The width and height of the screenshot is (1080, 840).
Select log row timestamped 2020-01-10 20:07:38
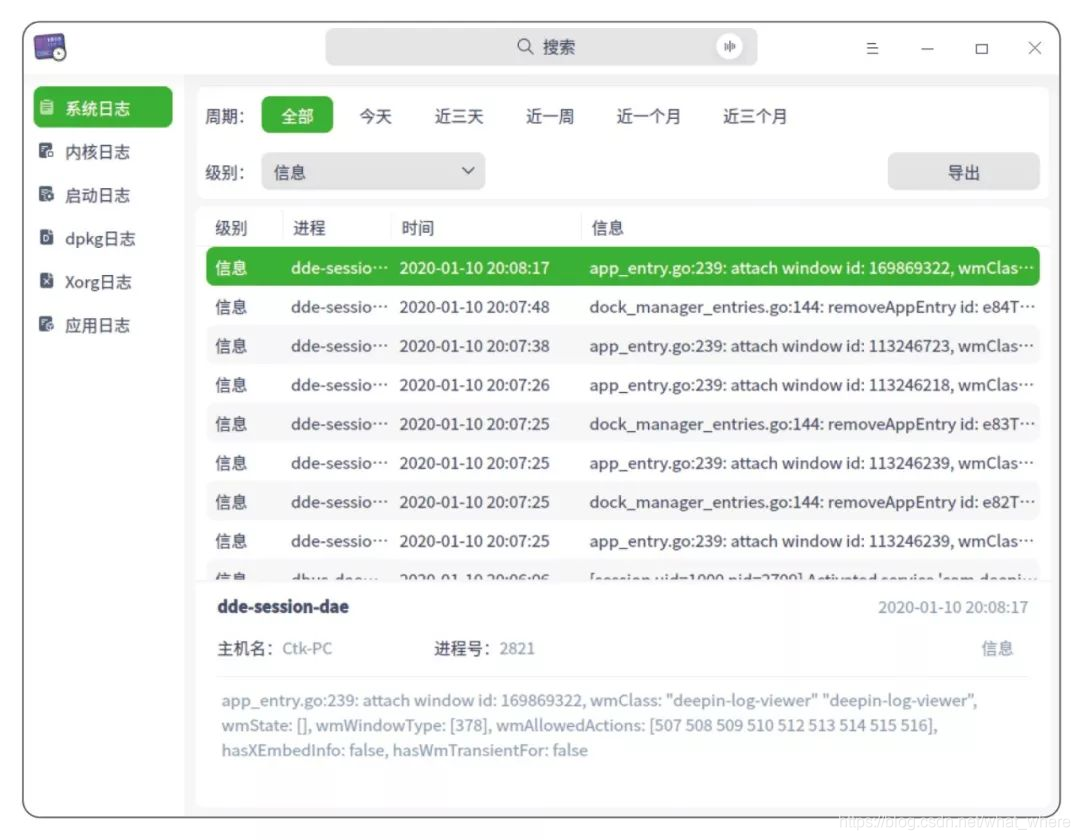[x=623, y=346]
